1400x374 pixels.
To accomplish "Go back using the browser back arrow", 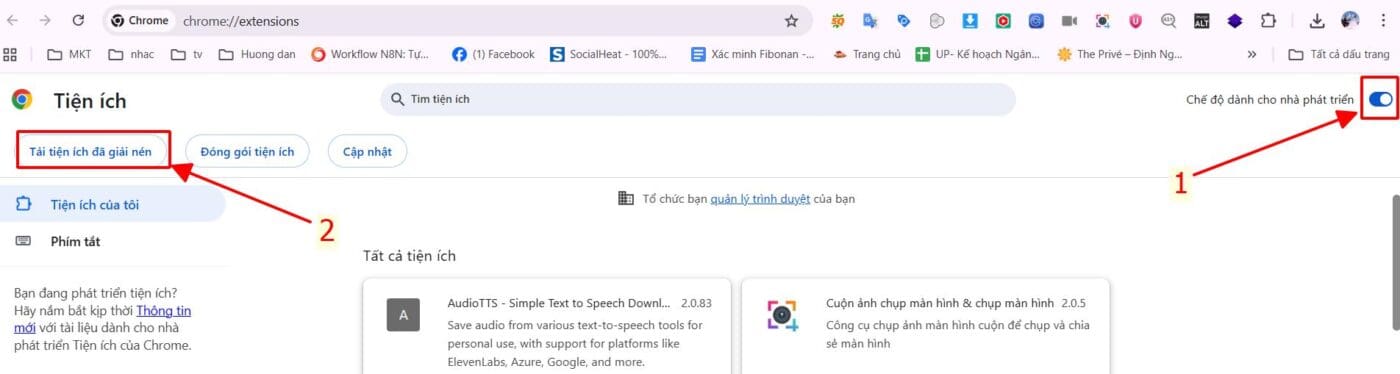I will point(12,20).
